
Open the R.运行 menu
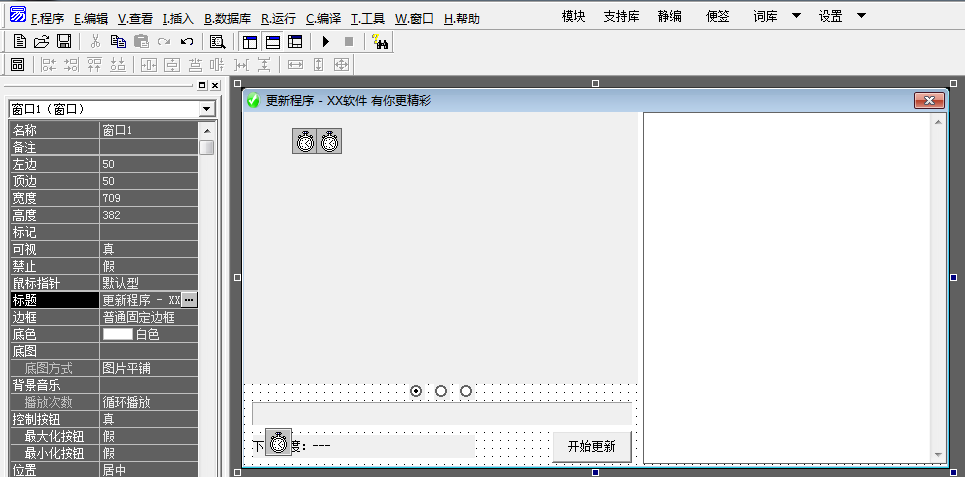coord(279,19)
